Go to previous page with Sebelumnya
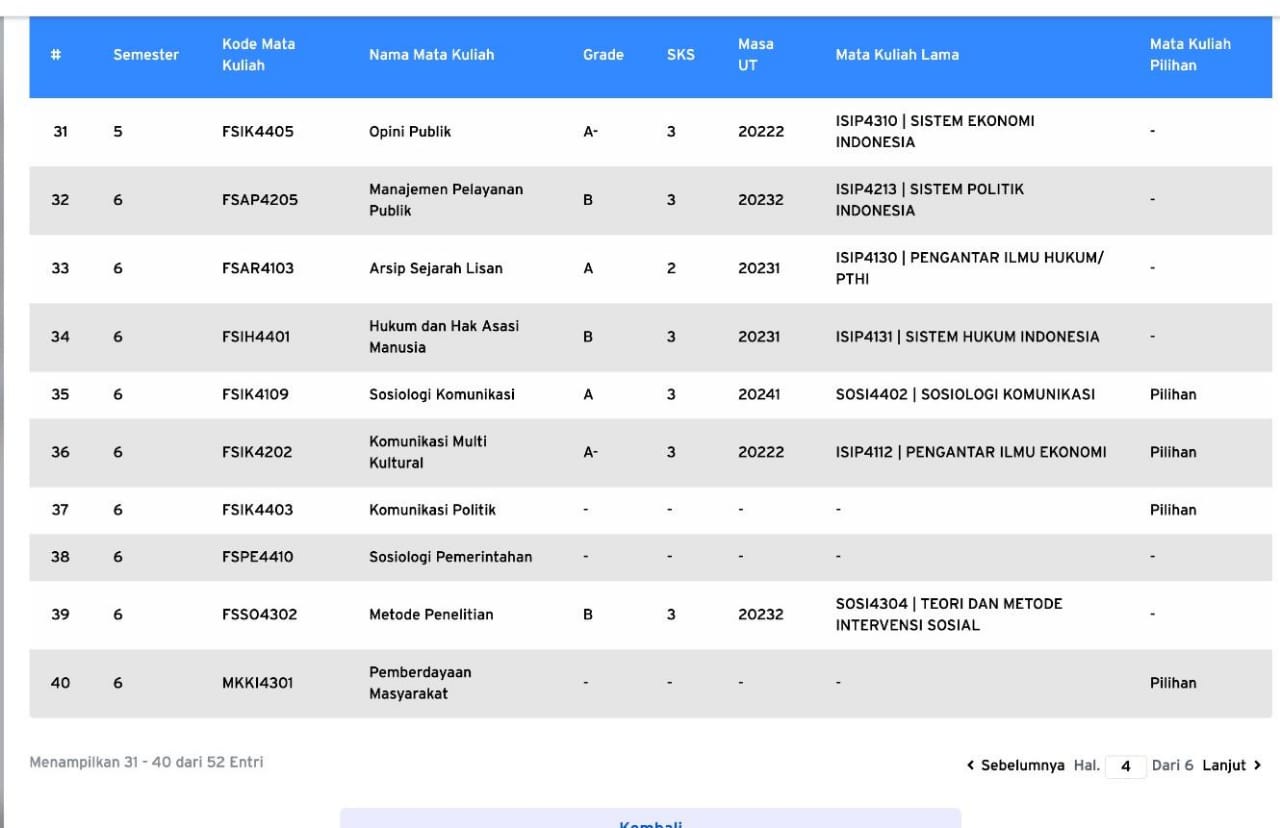Image resolution: width=1280 pixels, height=828 pixels. (x=1015, y=766)
